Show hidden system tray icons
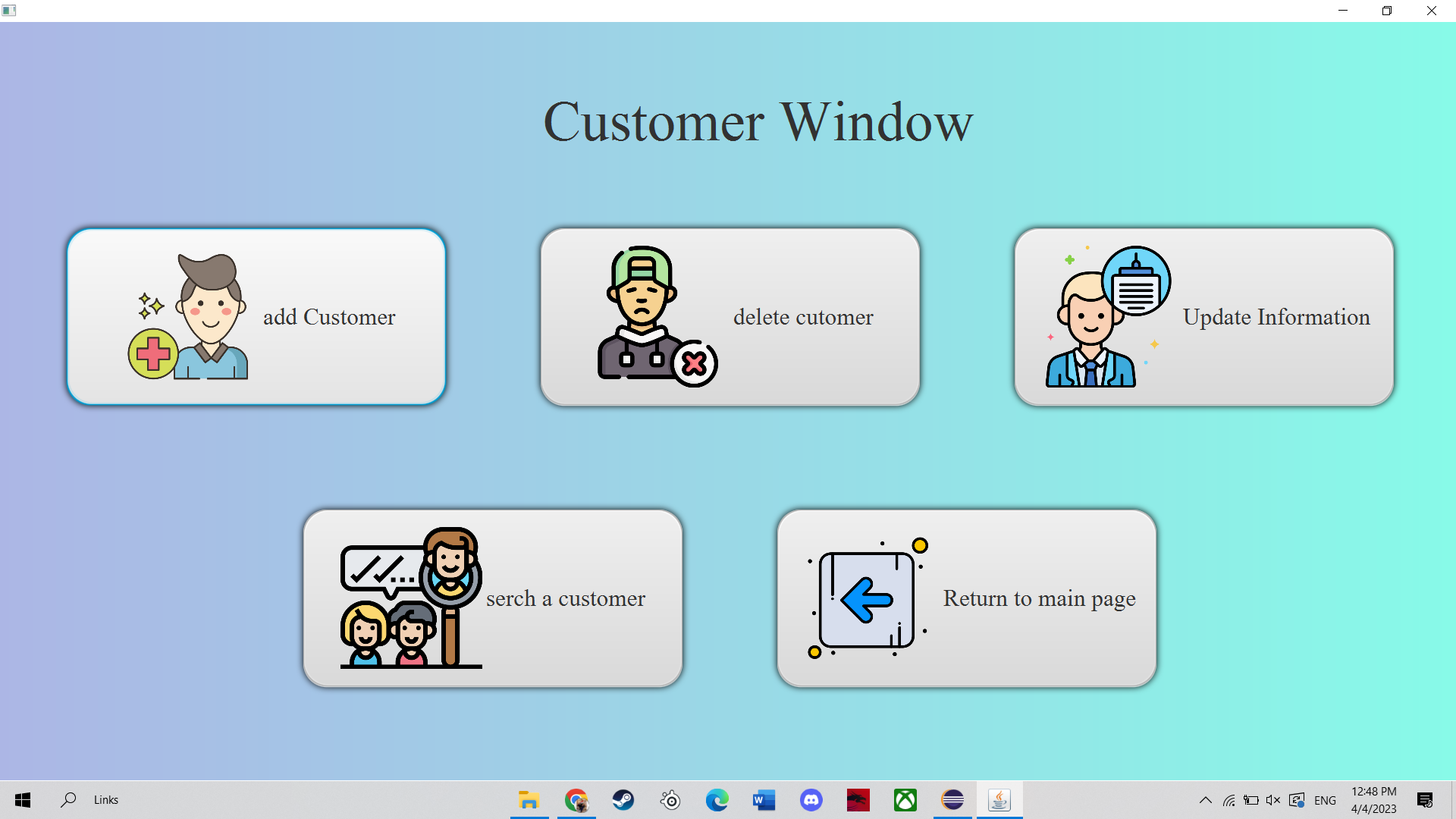Viewport: 1456px width, 819px height. click(x=1205, y=800)
